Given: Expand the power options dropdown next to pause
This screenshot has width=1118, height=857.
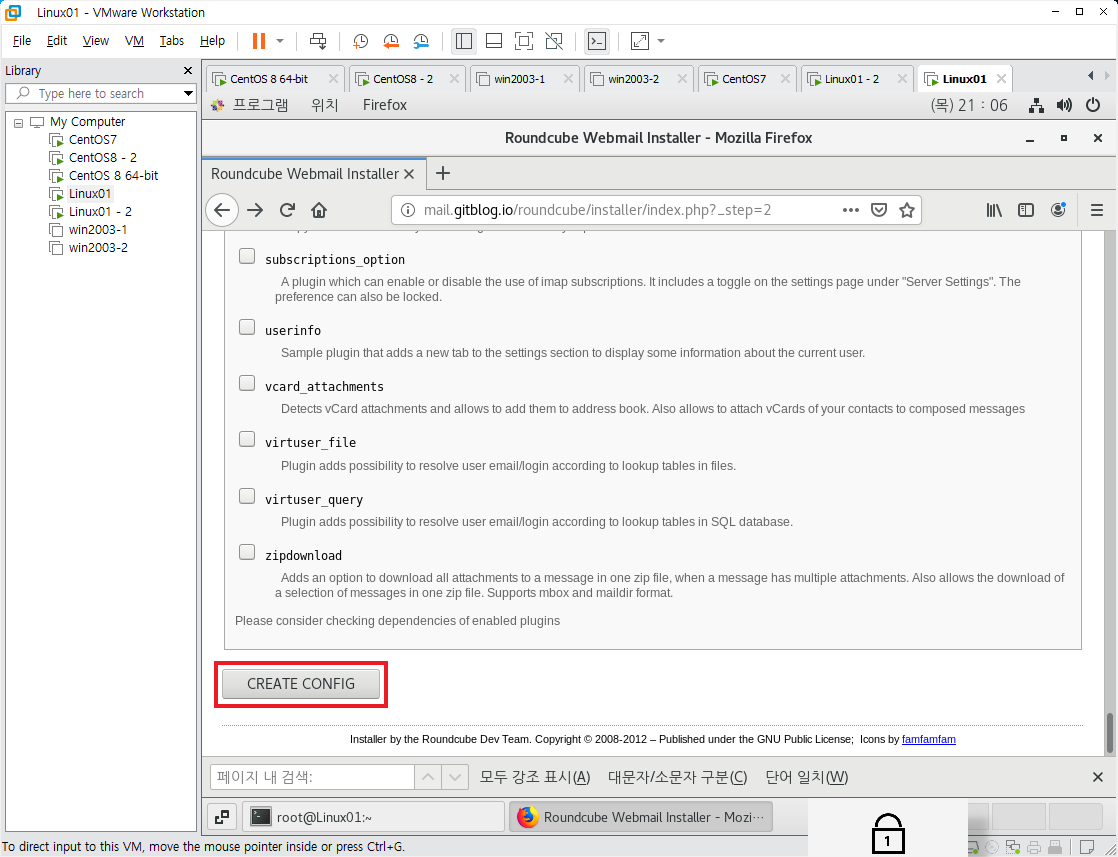Looking at the screenshot, I should tap(280, 41).
